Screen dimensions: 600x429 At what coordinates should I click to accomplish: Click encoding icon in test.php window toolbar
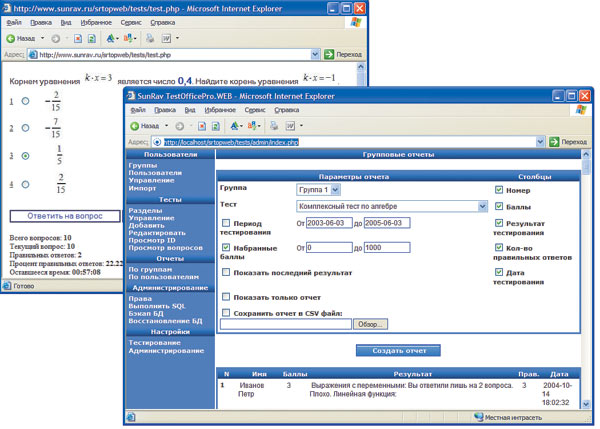tap(128, 38)
